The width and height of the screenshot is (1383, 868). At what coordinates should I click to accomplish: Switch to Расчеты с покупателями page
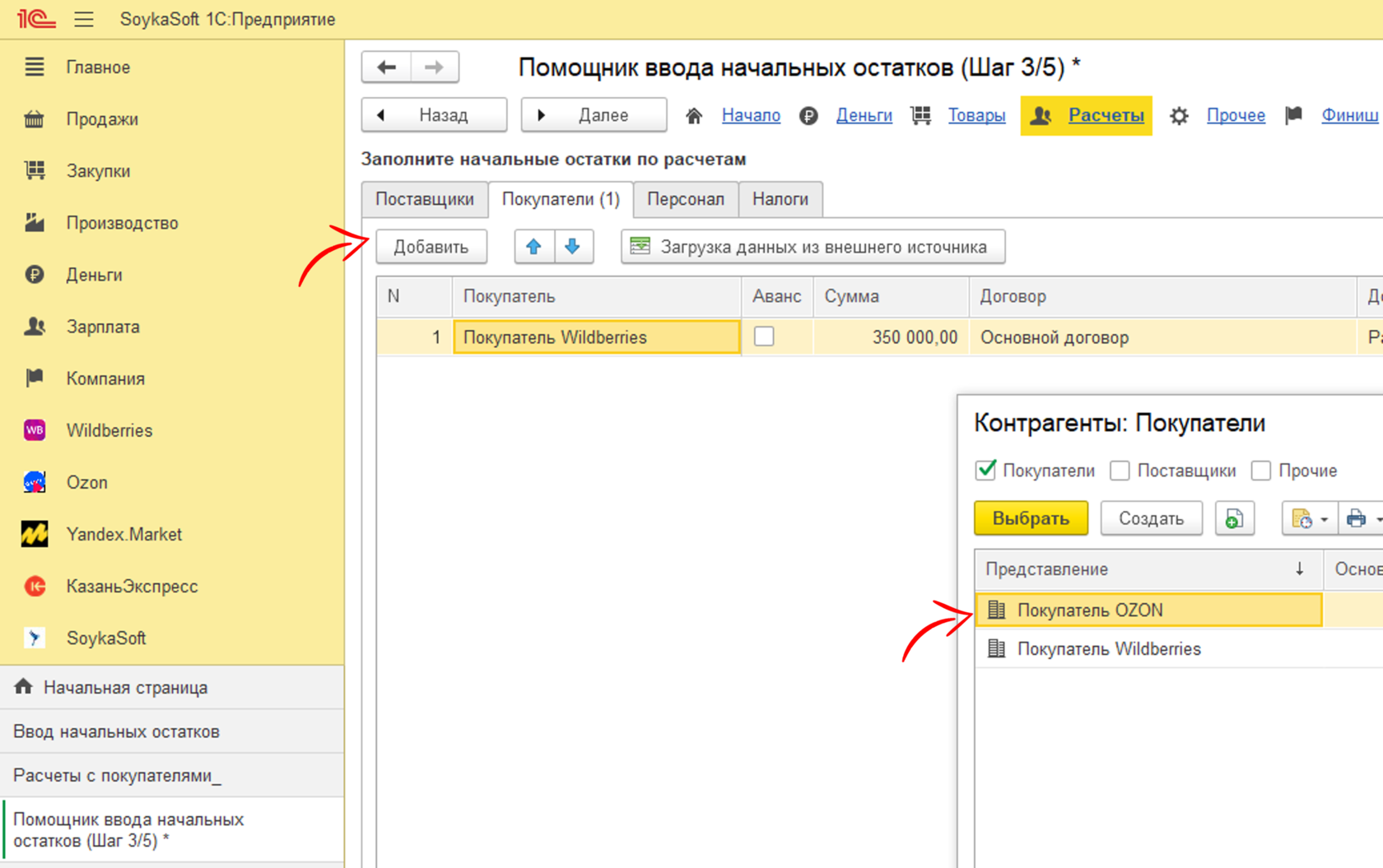tap(172, 775)
